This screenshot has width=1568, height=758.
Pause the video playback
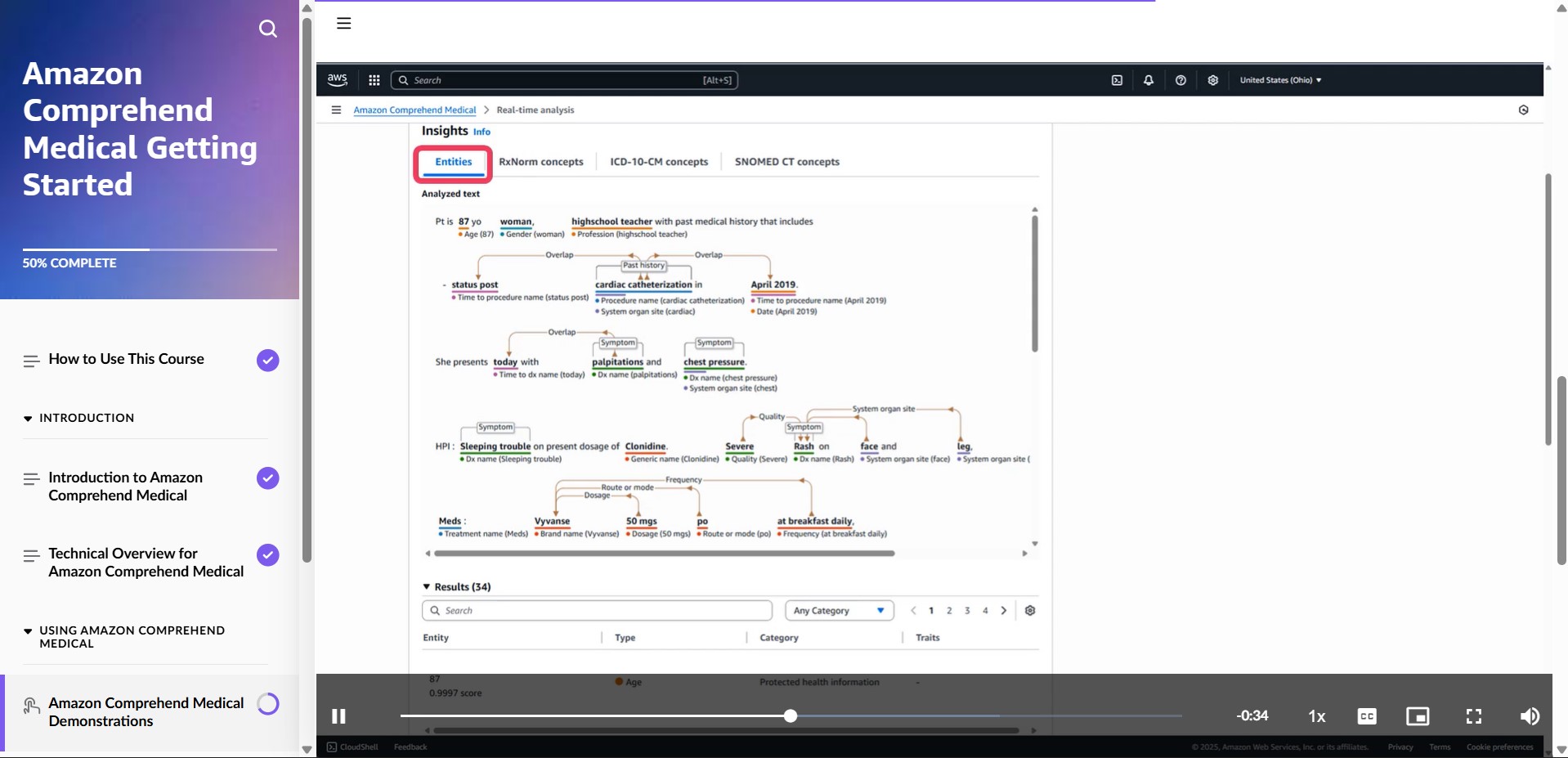[x=338, y=716]
